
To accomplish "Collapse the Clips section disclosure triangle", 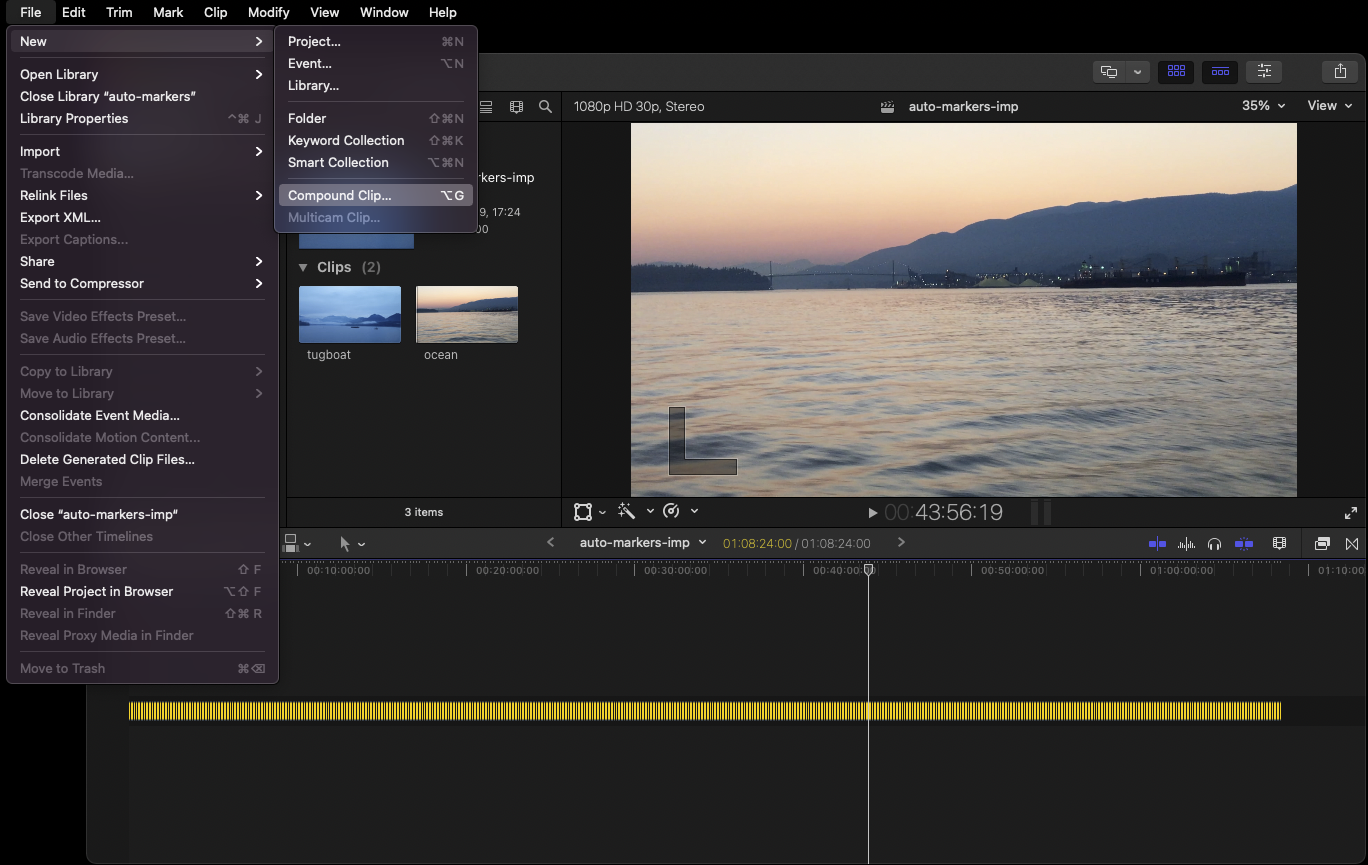I will tap(303, 267).
